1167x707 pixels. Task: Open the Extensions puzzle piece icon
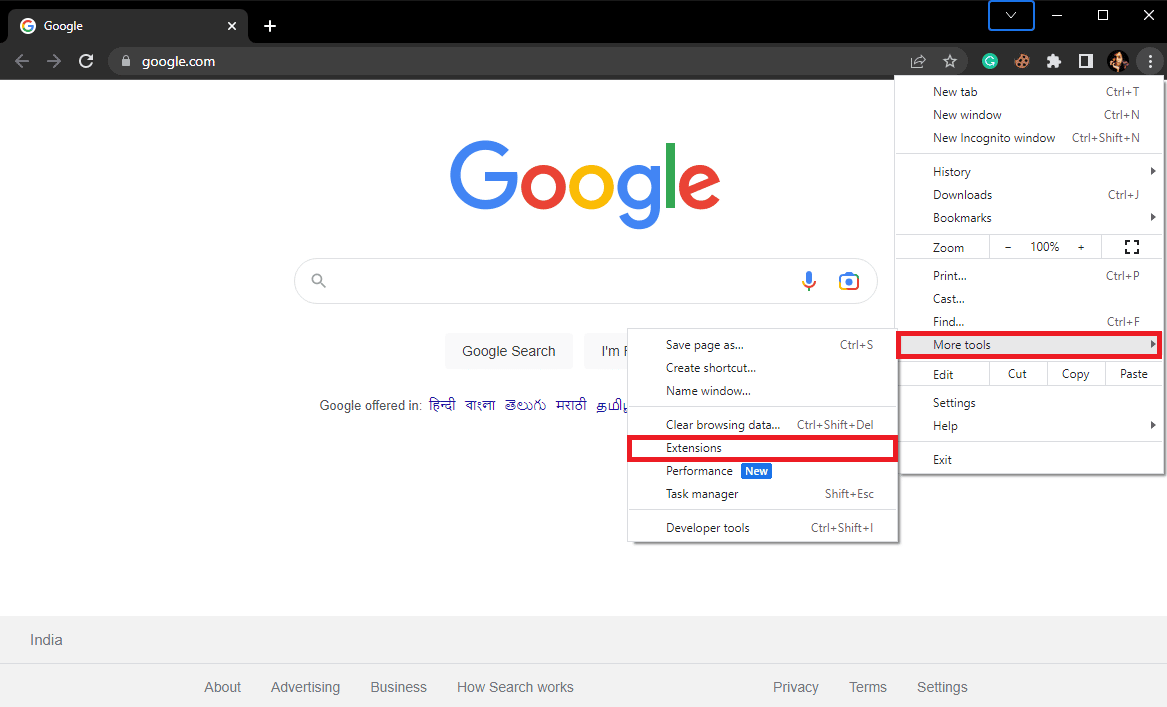tap(1054, 61)
